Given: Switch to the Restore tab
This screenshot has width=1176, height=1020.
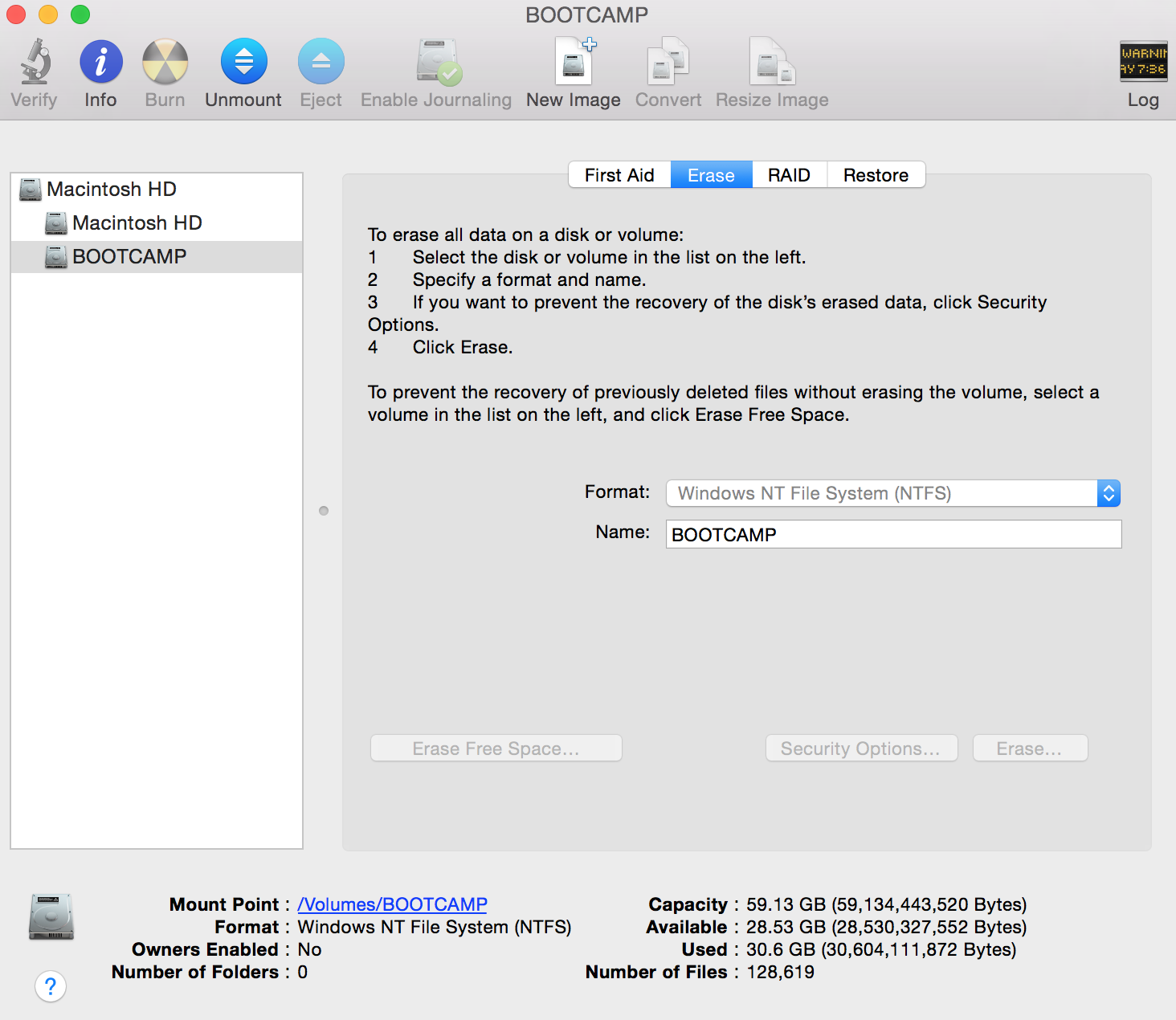Looking at the screenshot, I should (x=876, y=175).
